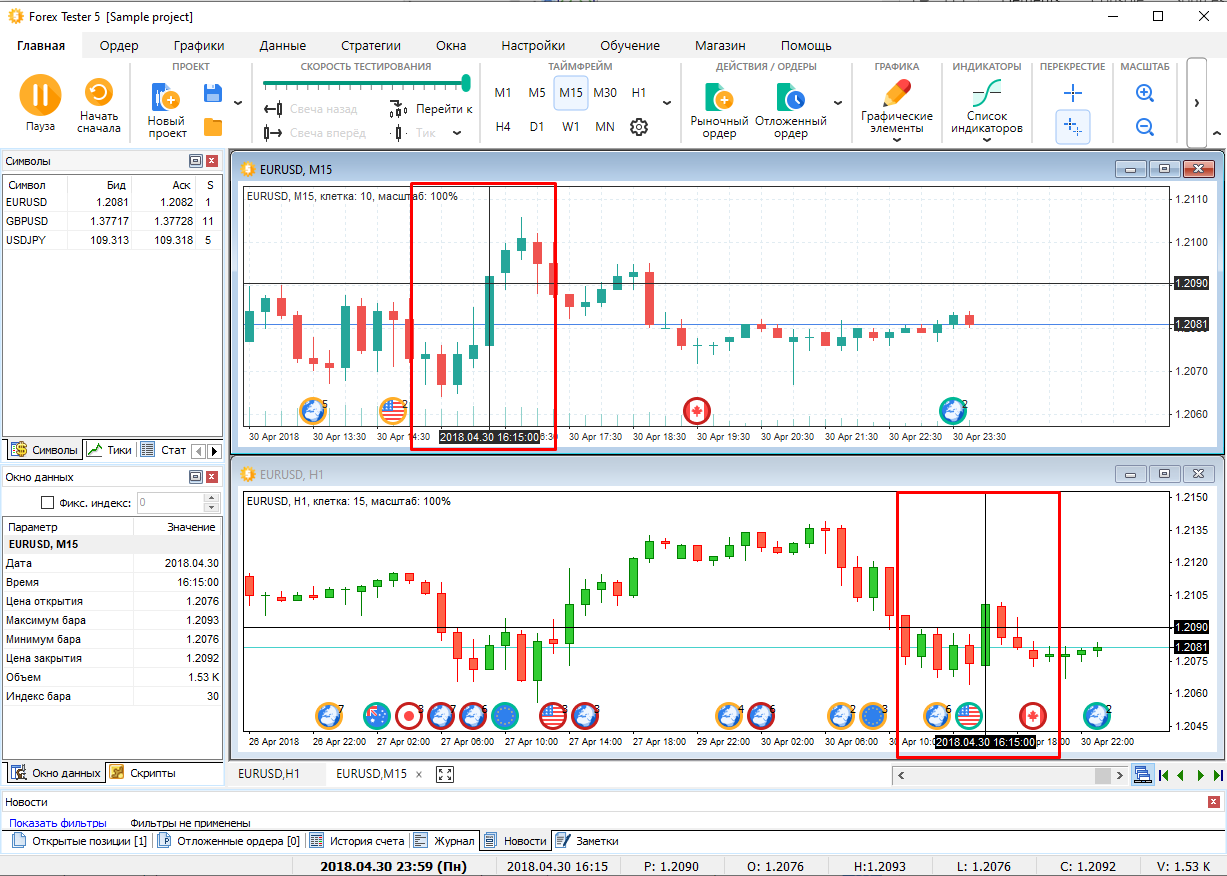Expand the Tick step dropdown arrow
Screen dimensions: 1227x876
tap(457, 133)
